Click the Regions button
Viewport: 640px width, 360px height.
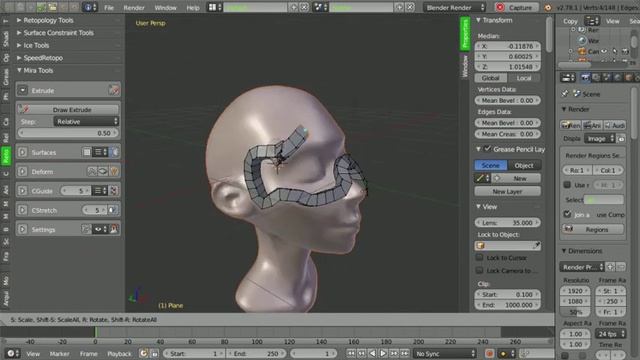tap(593, 229)
